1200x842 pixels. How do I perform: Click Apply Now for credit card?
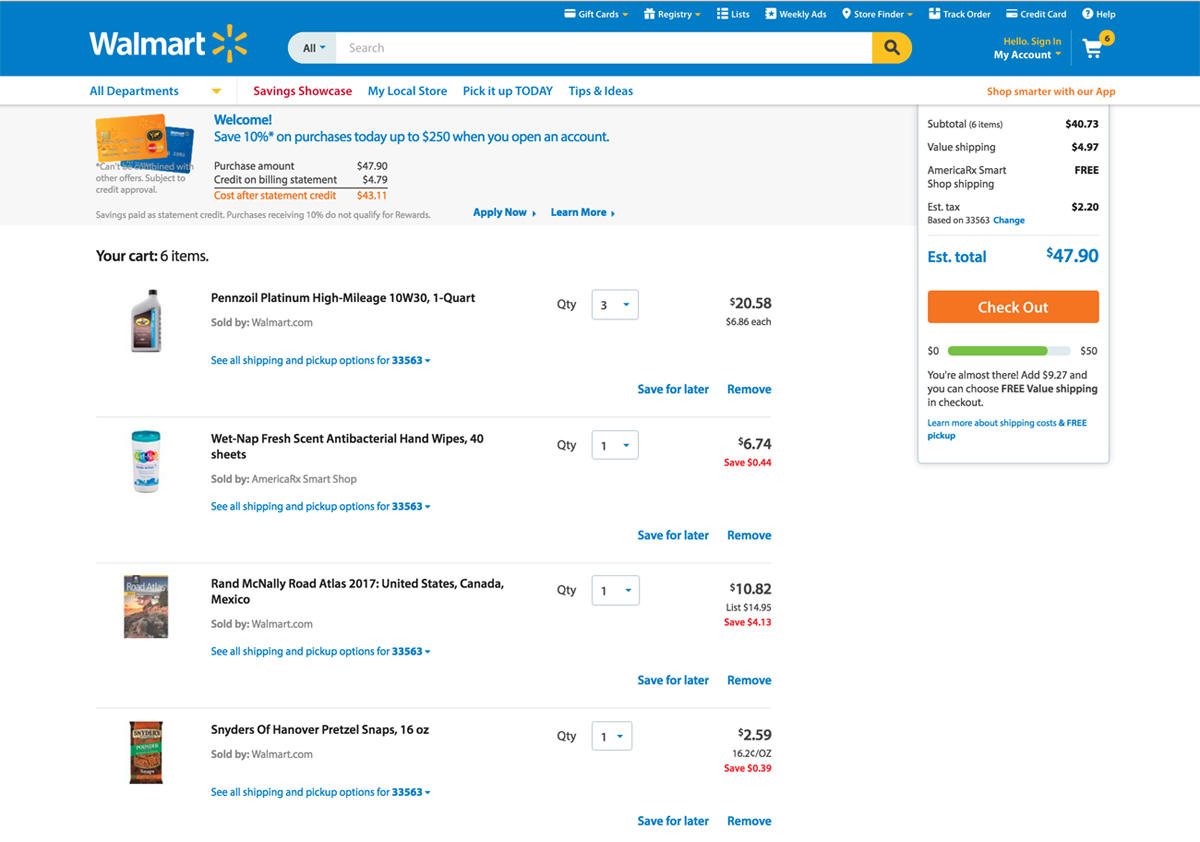pos(504,212)
